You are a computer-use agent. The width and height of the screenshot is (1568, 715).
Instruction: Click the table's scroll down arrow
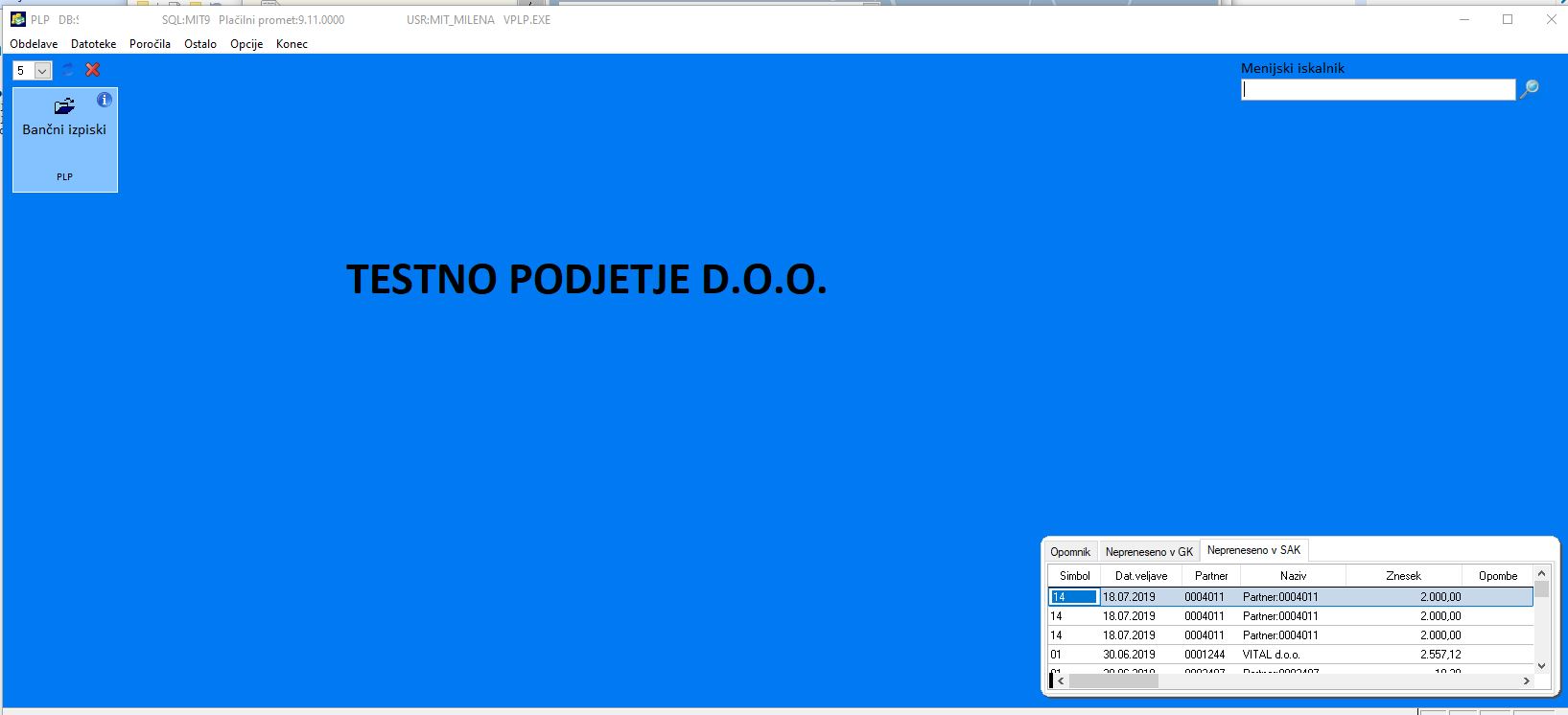1541,665
